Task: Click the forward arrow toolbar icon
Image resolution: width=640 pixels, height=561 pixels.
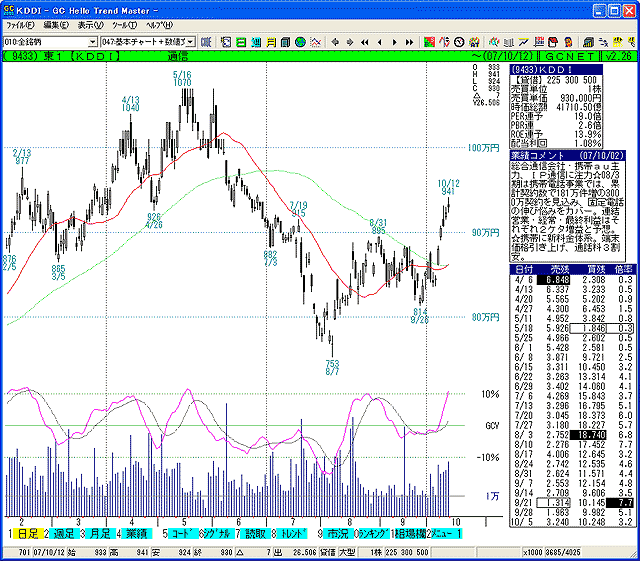Action: click(x=350, y=42)
